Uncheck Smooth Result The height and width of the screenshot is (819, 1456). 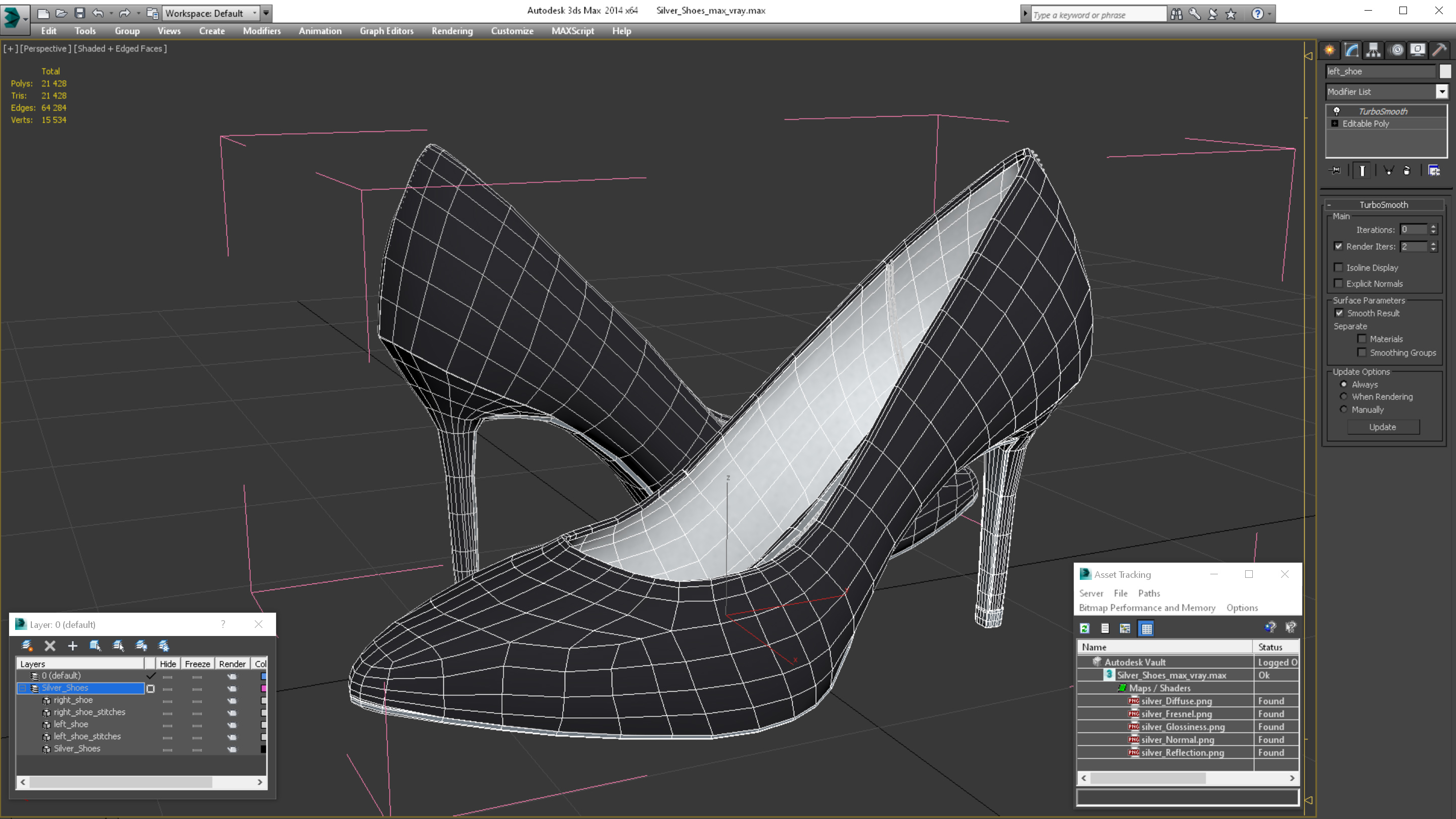point(1339,312)
